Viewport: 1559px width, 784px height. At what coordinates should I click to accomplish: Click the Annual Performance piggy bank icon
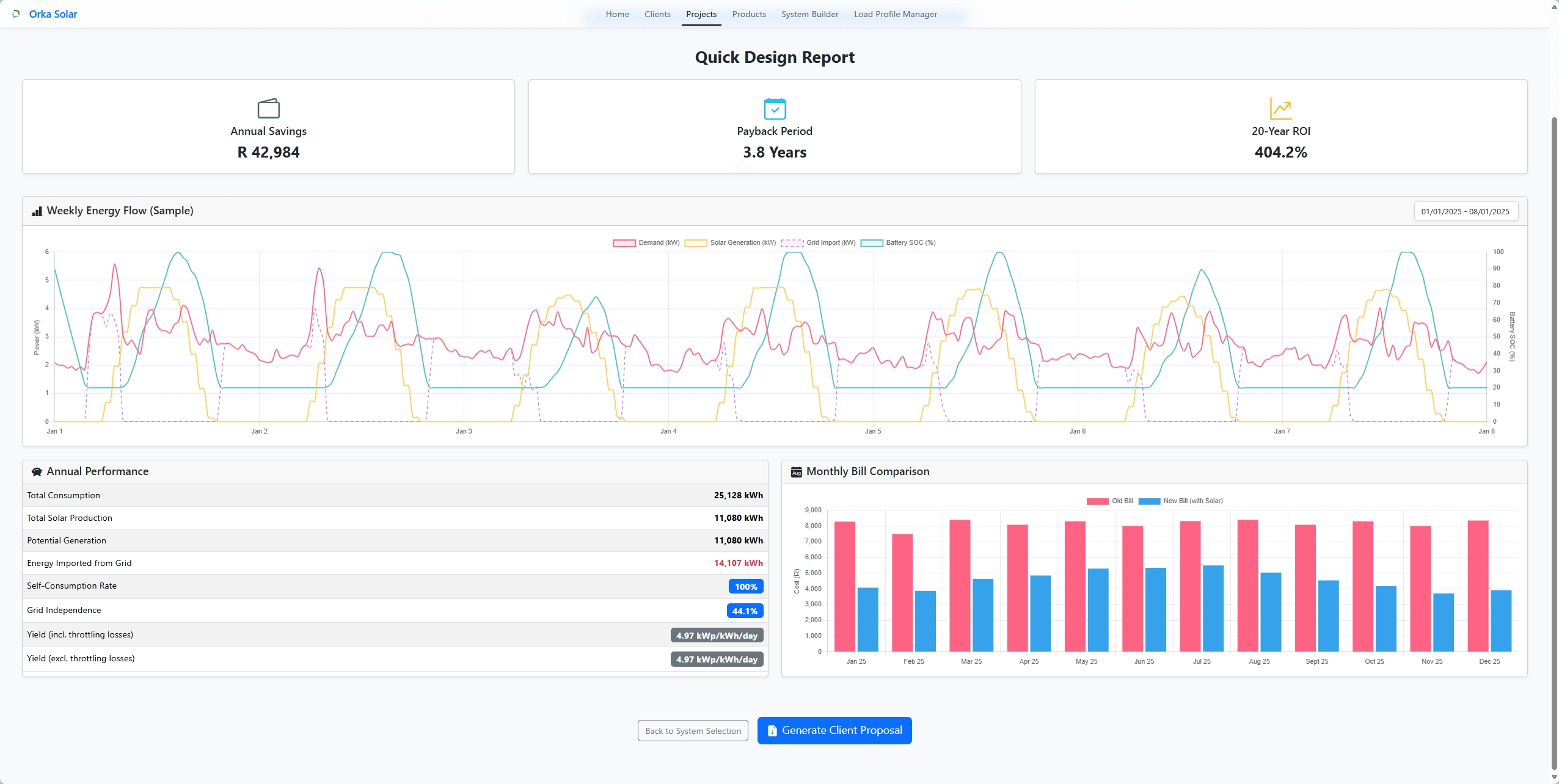click(x=37, y=472)
